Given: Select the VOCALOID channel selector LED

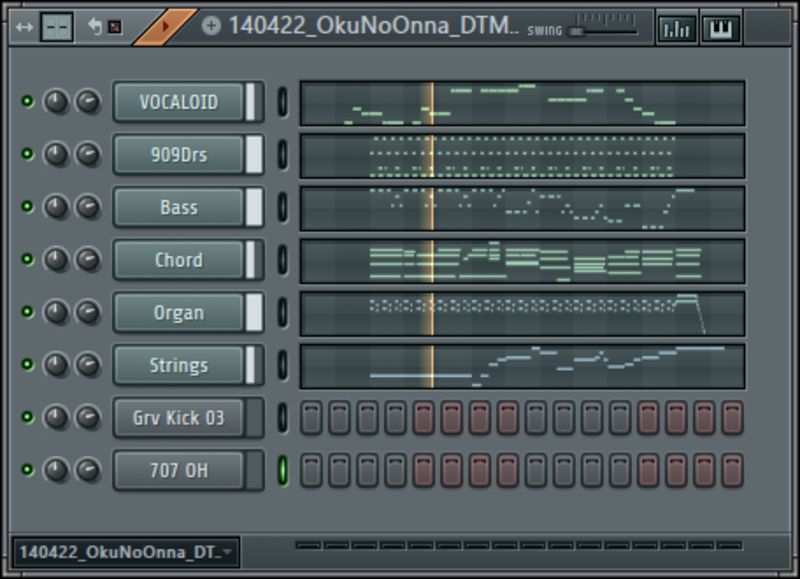Looking at the screenshot, I should tap(282, 102).
